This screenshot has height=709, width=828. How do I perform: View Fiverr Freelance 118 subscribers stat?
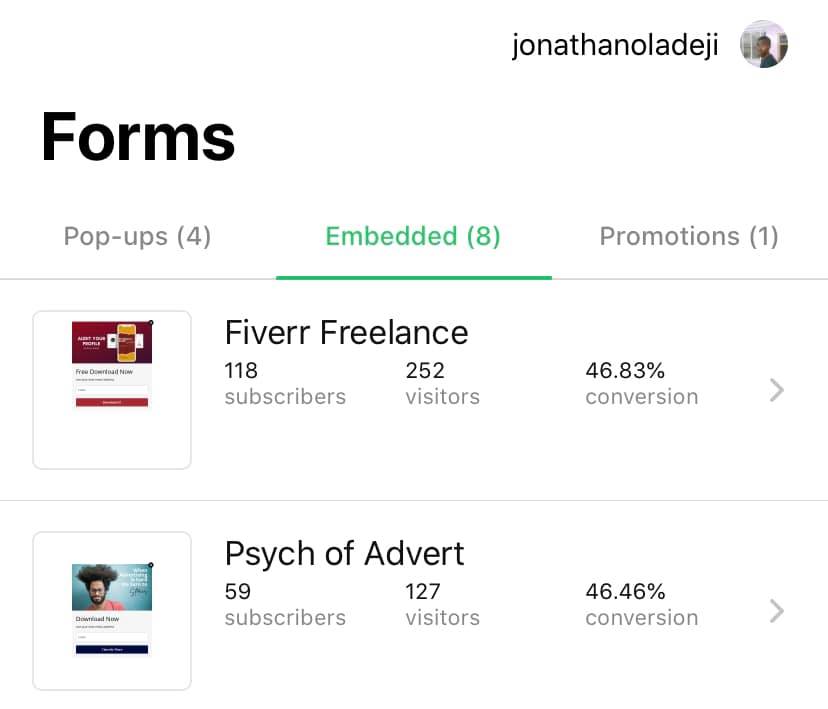(285, 383)
